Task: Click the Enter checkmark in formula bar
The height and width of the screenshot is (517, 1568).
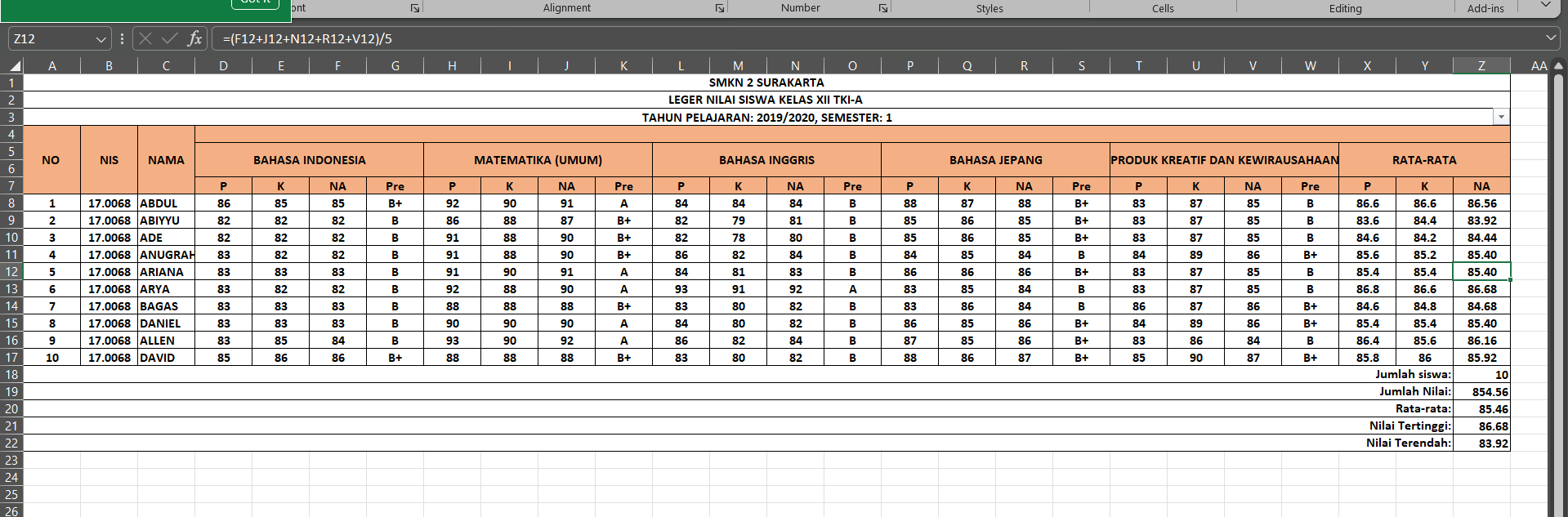Action: point(170,38)
